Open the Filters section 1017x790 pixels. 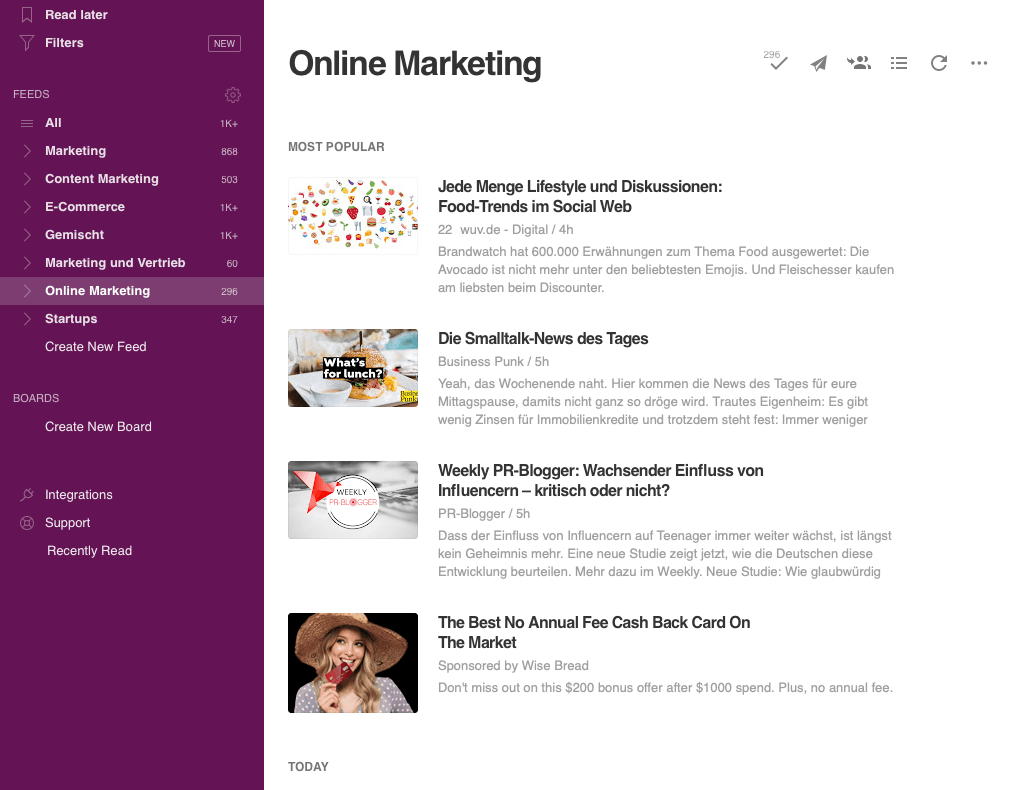click(64, 43)
